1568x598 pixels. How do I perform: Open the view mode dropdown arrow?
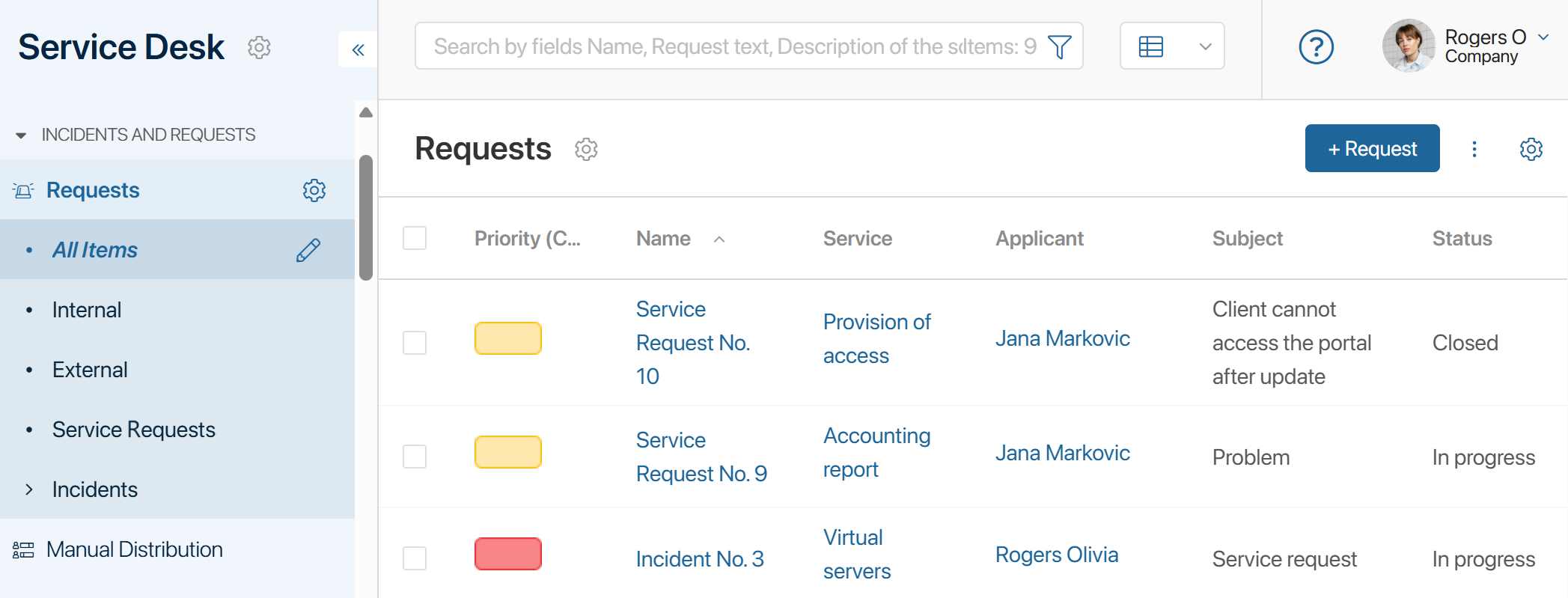(1205, 46)
